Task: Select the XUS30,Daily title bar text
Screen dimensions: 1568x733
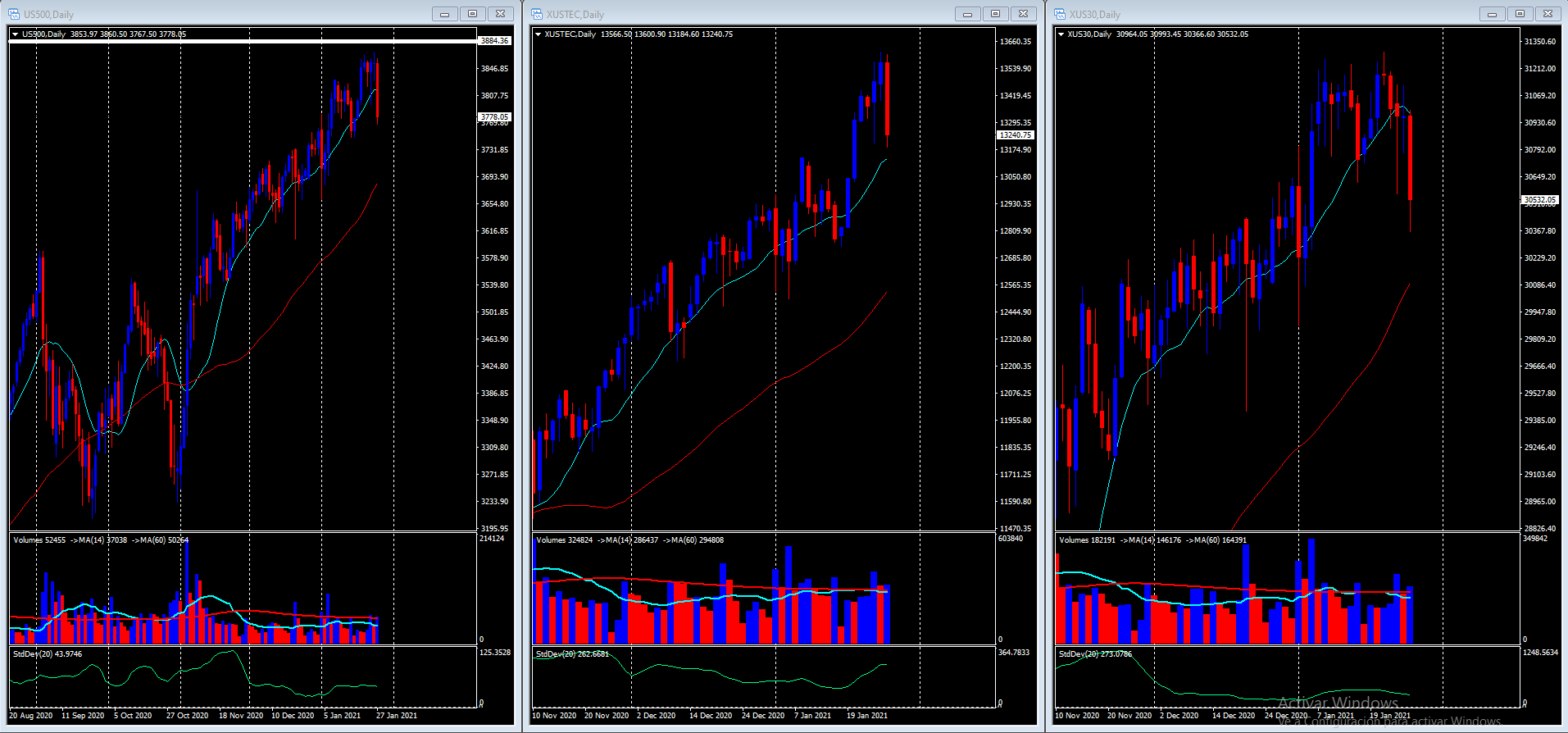Action: tap(1095, 15)
